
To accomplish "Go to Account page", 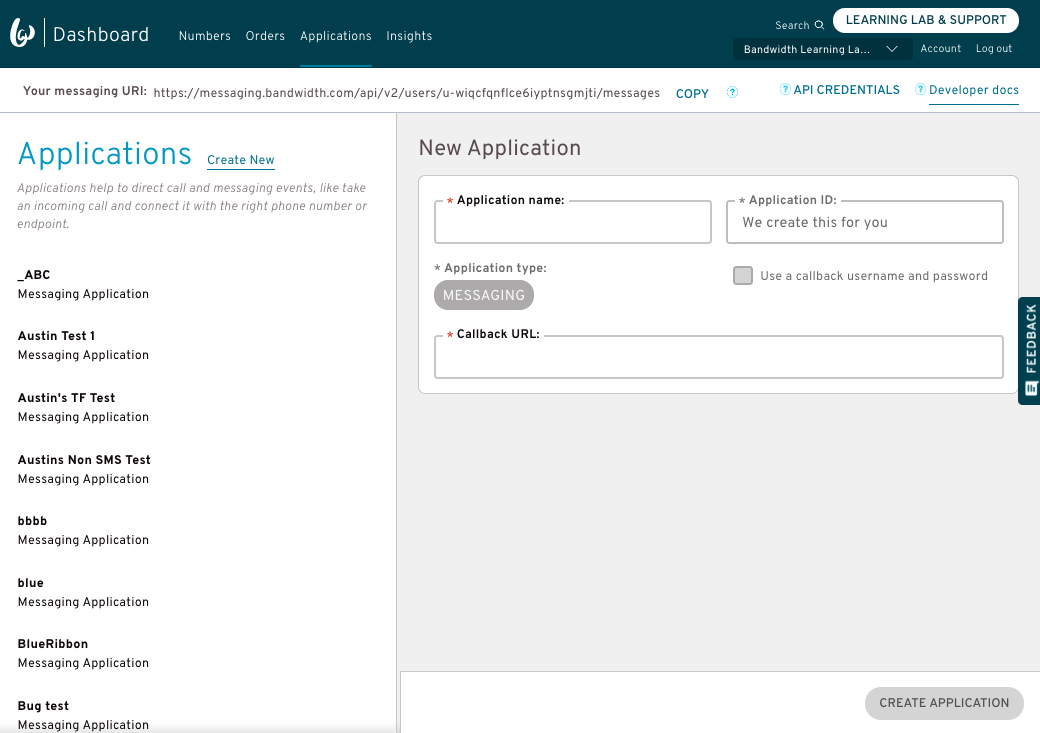I will tap(941, 48).
